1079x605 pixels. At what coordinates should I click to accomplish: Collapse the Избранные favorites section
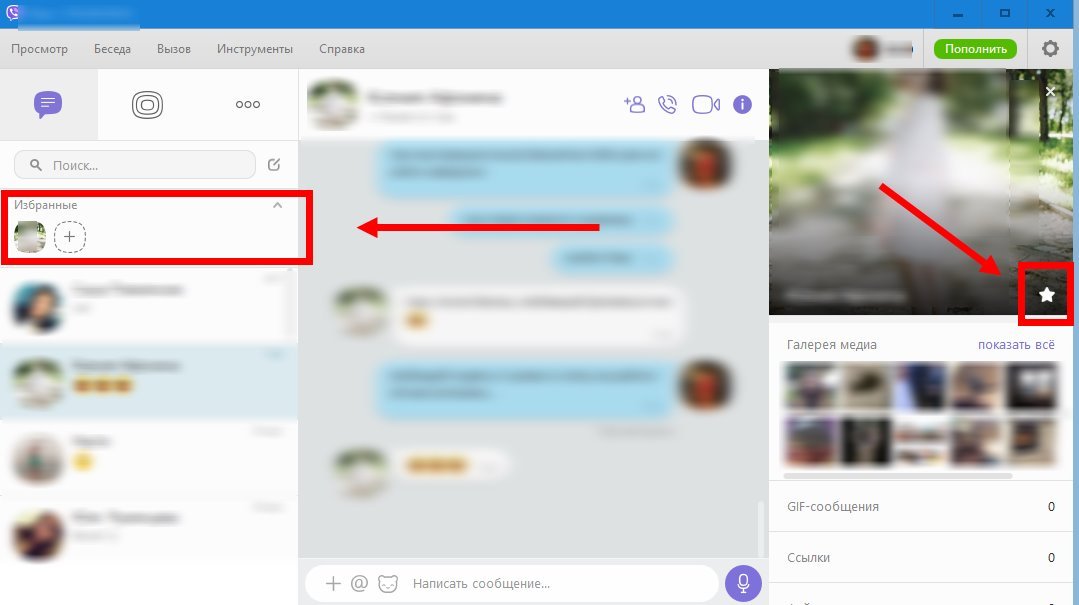(278, 205)
